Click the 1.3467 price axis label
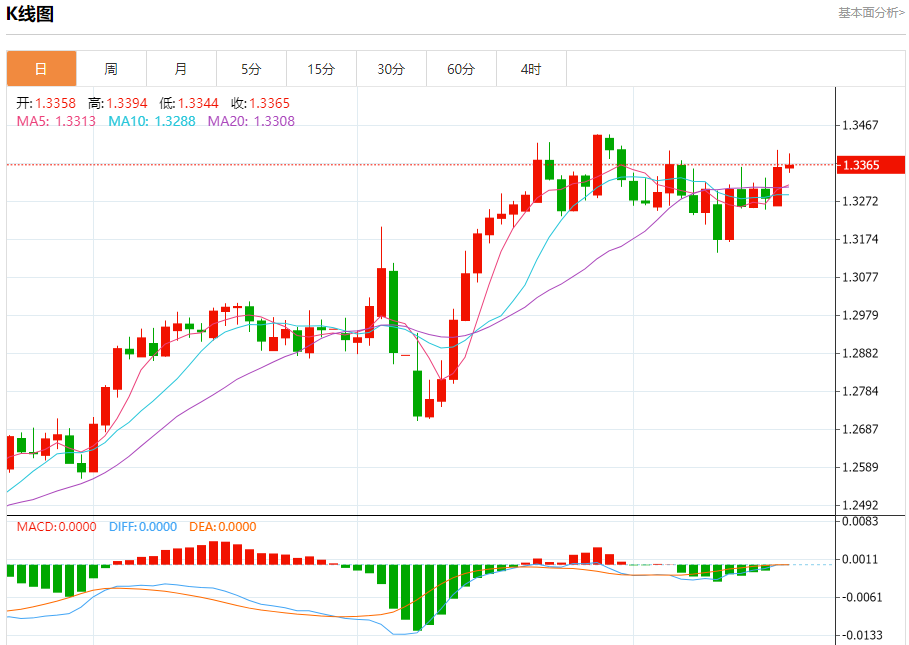The width and height of the screenshot is (909, 645). (860, 125)
